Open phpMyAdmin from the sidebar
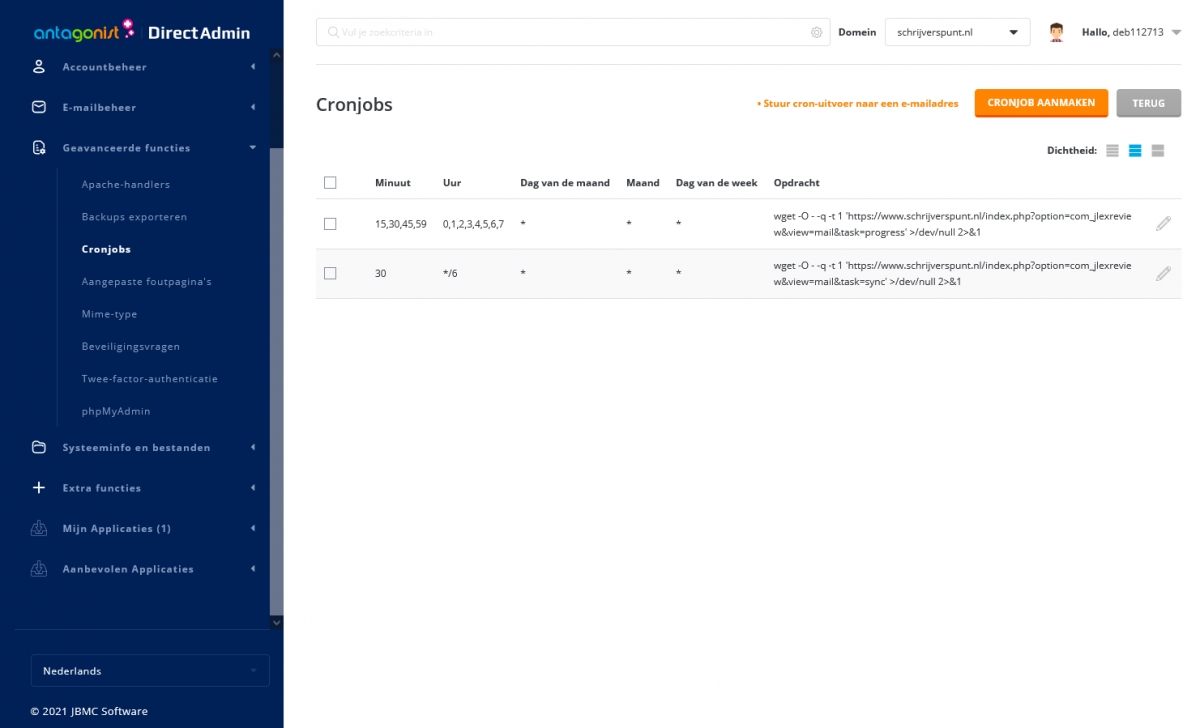Viewport: 1200px width, 728px height. pyautogui.click(x=116, y=411)
